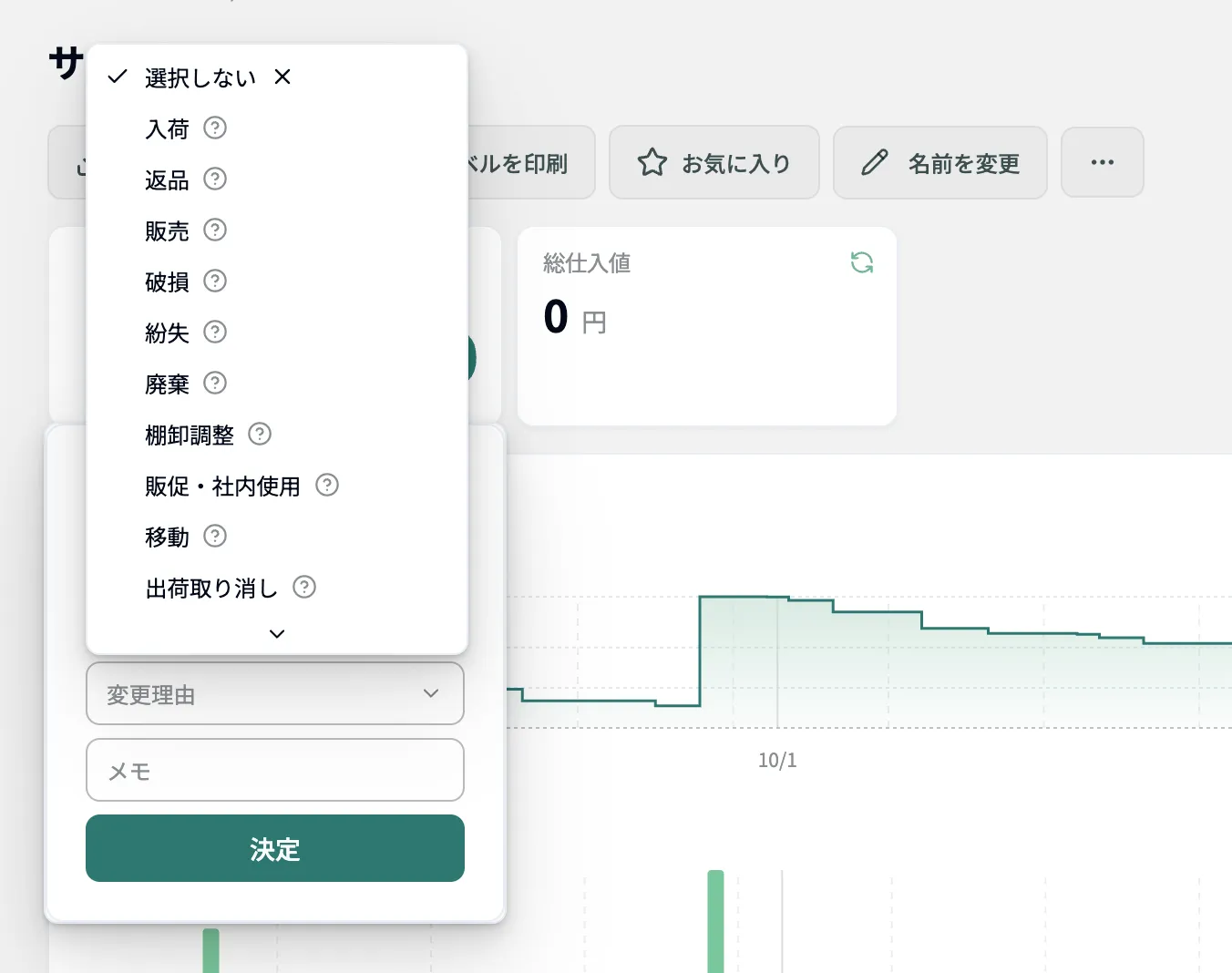Viewport: 1232px width, 973px height.
Task: Select 返品 as the change reason
Action: tap(166, 179)
